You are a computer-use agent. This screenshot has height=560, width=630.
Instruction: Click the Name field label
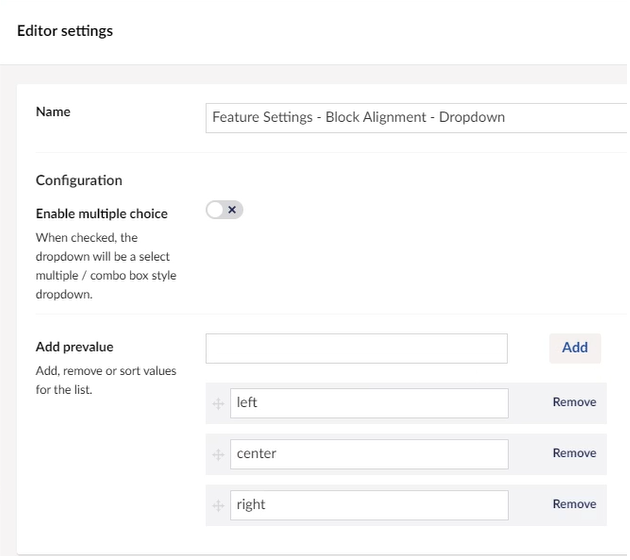[x=53, y=112]
